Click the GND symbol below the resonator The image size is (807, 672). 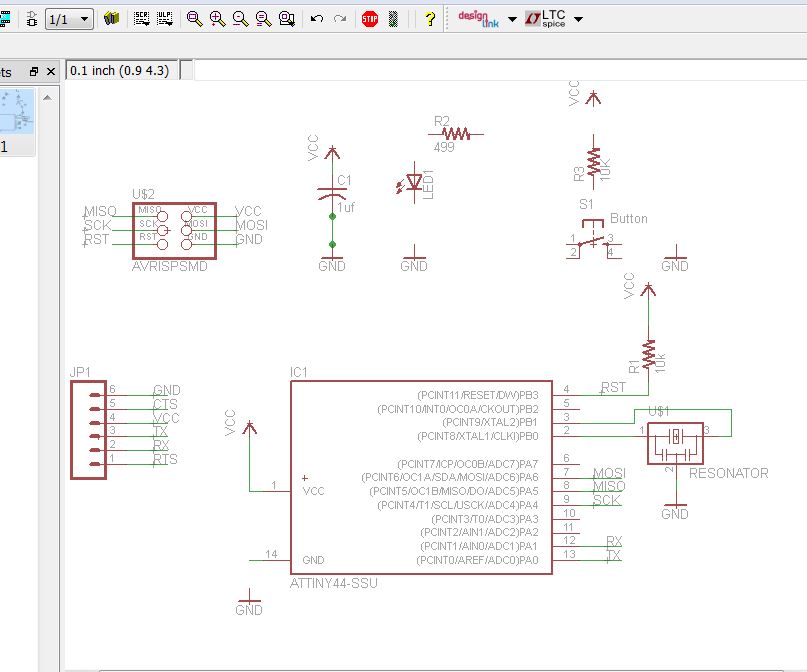pyautogui.click(x=675, y=510)
